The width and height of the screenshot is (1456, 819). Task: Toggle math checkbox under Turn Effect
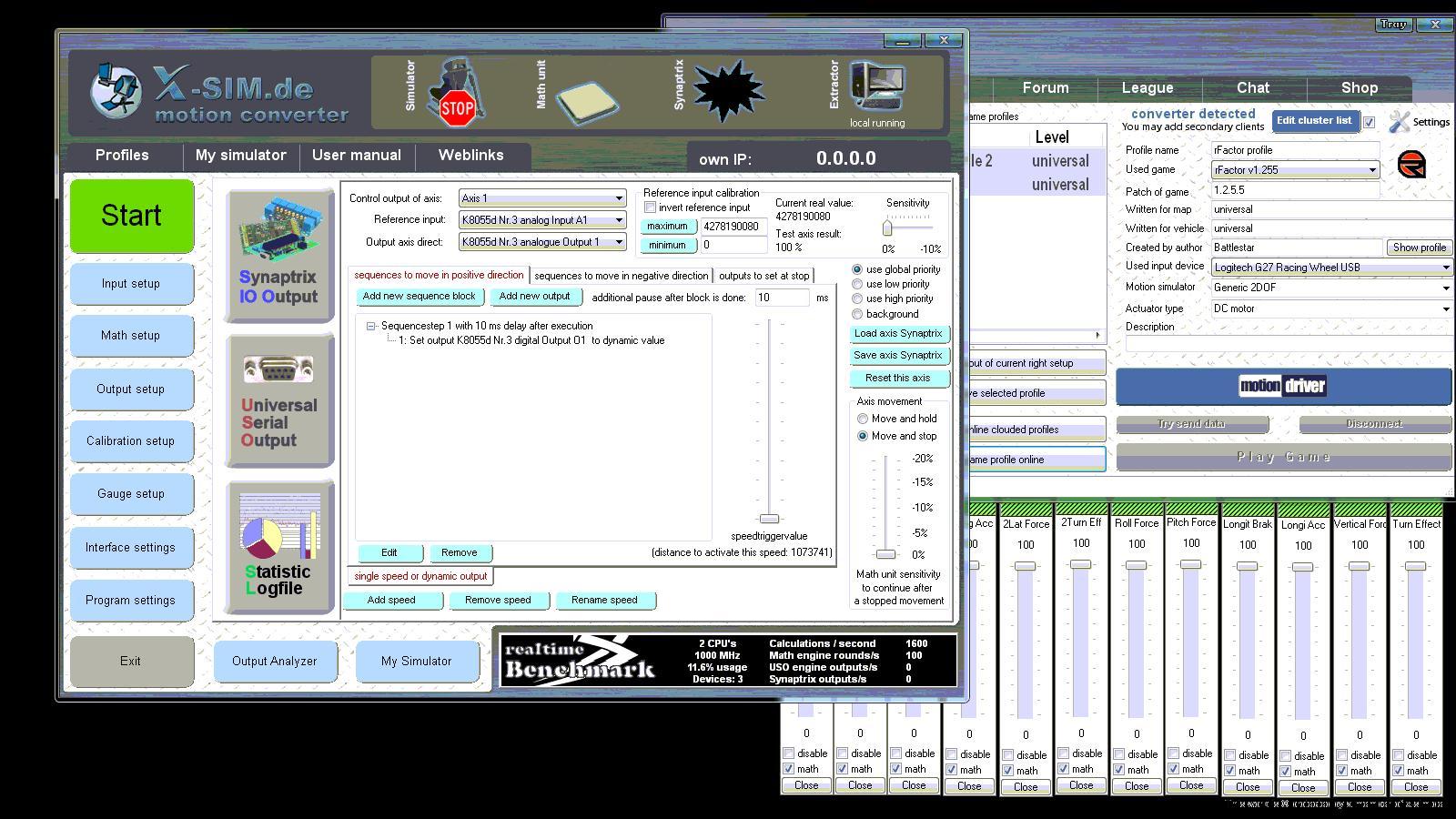pyautogui.click(x=1399, y=771)
